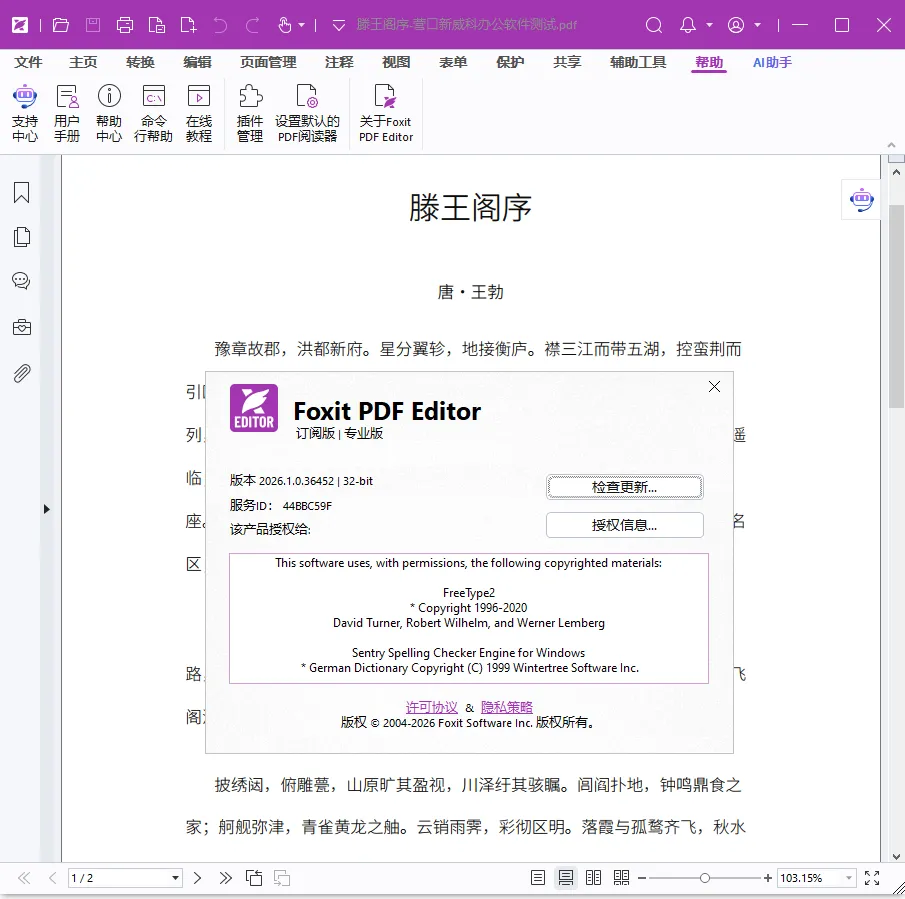Select facing pages view mode

(593, 878)
